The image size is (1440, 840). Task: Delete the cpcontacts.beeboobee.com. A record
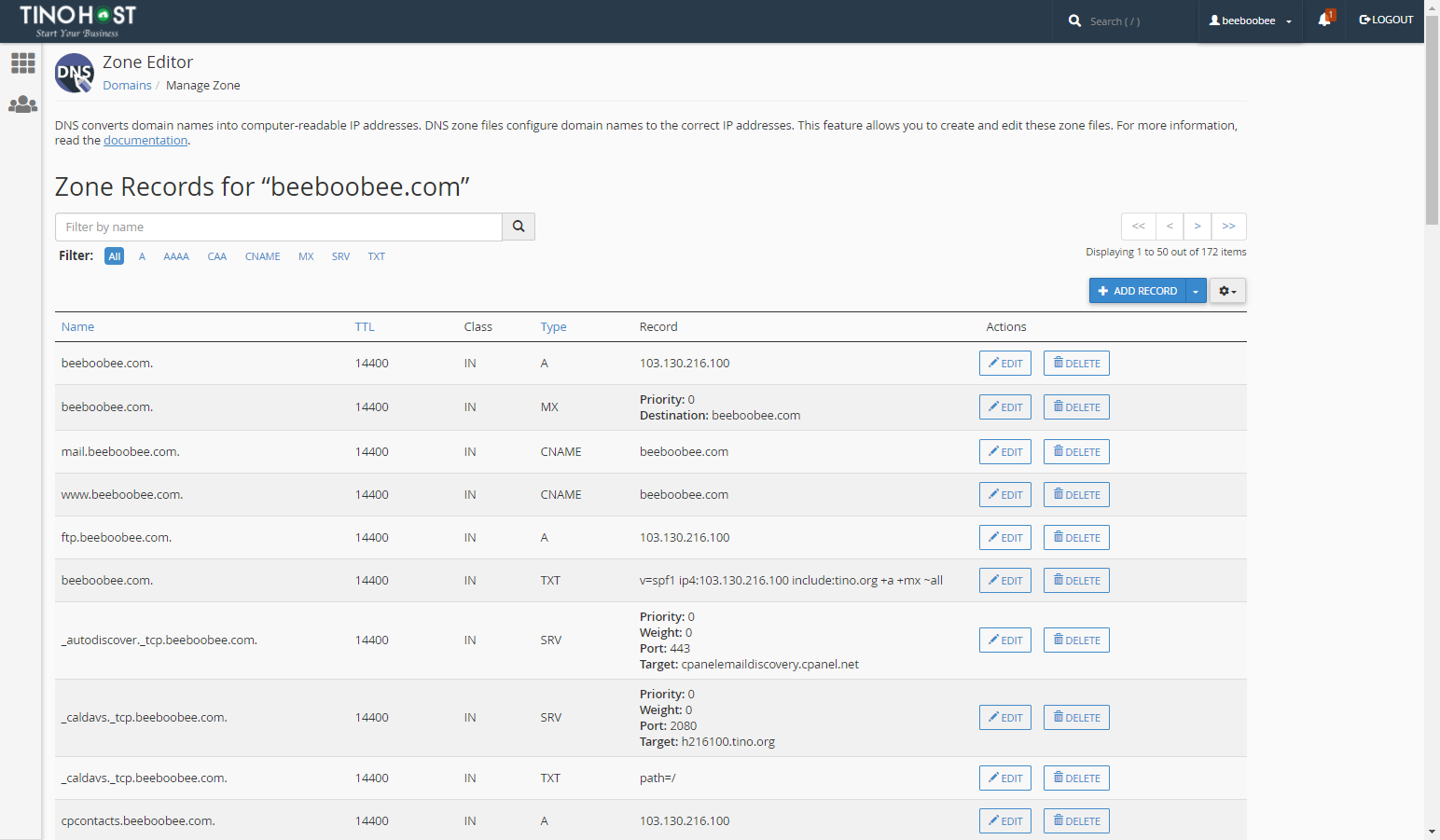click(x=1076, y=821)
